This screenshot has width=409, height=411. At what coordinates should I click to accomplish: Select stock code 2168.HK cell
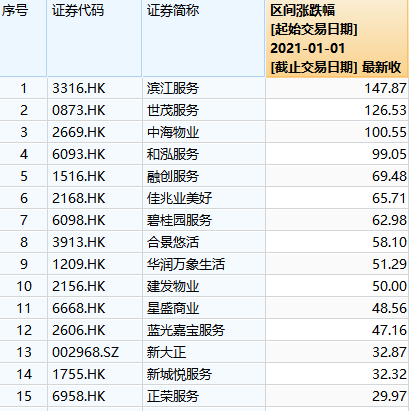tap(95, 198)
